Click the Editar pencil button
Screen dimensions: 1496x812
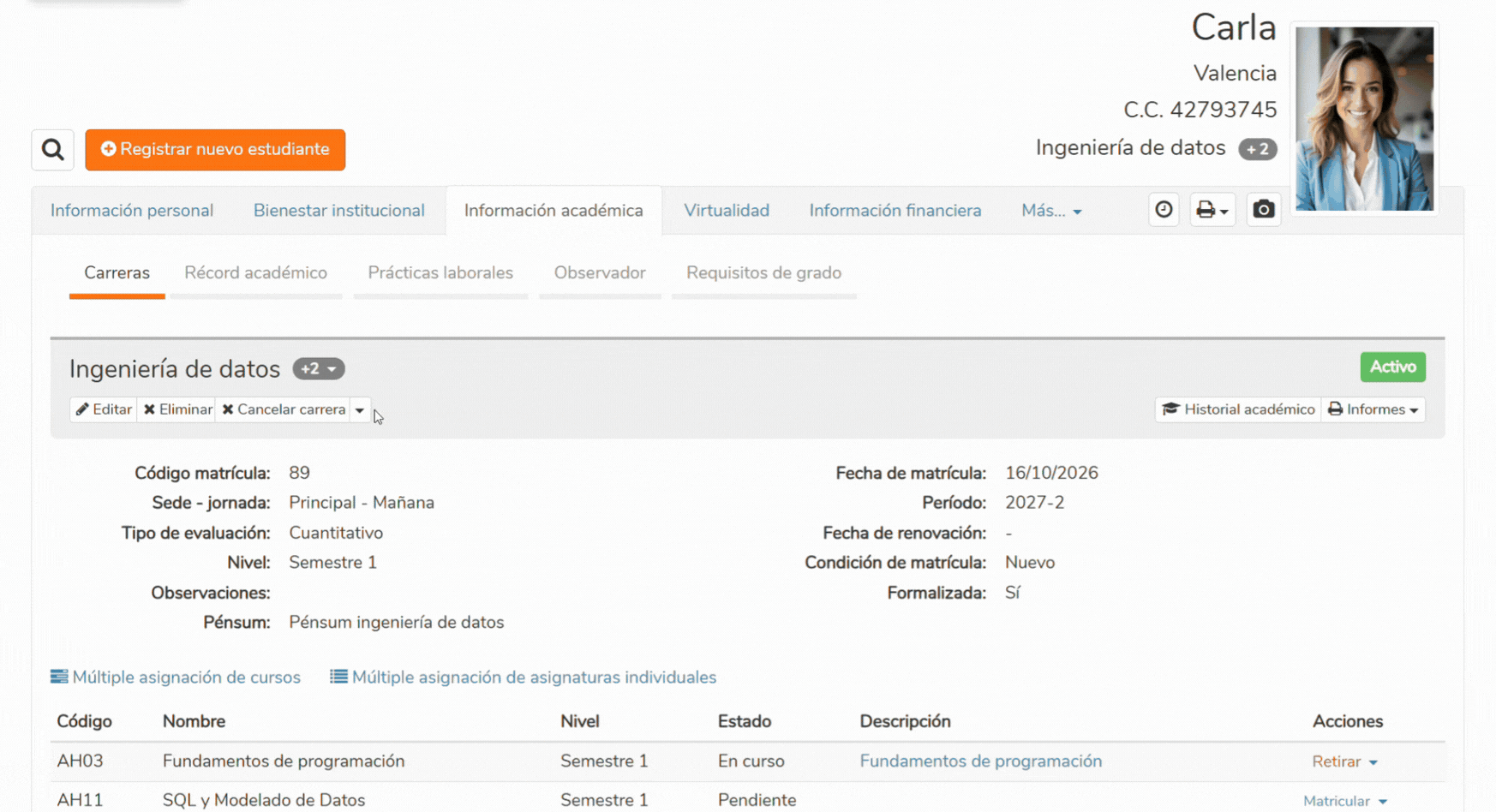103,409
